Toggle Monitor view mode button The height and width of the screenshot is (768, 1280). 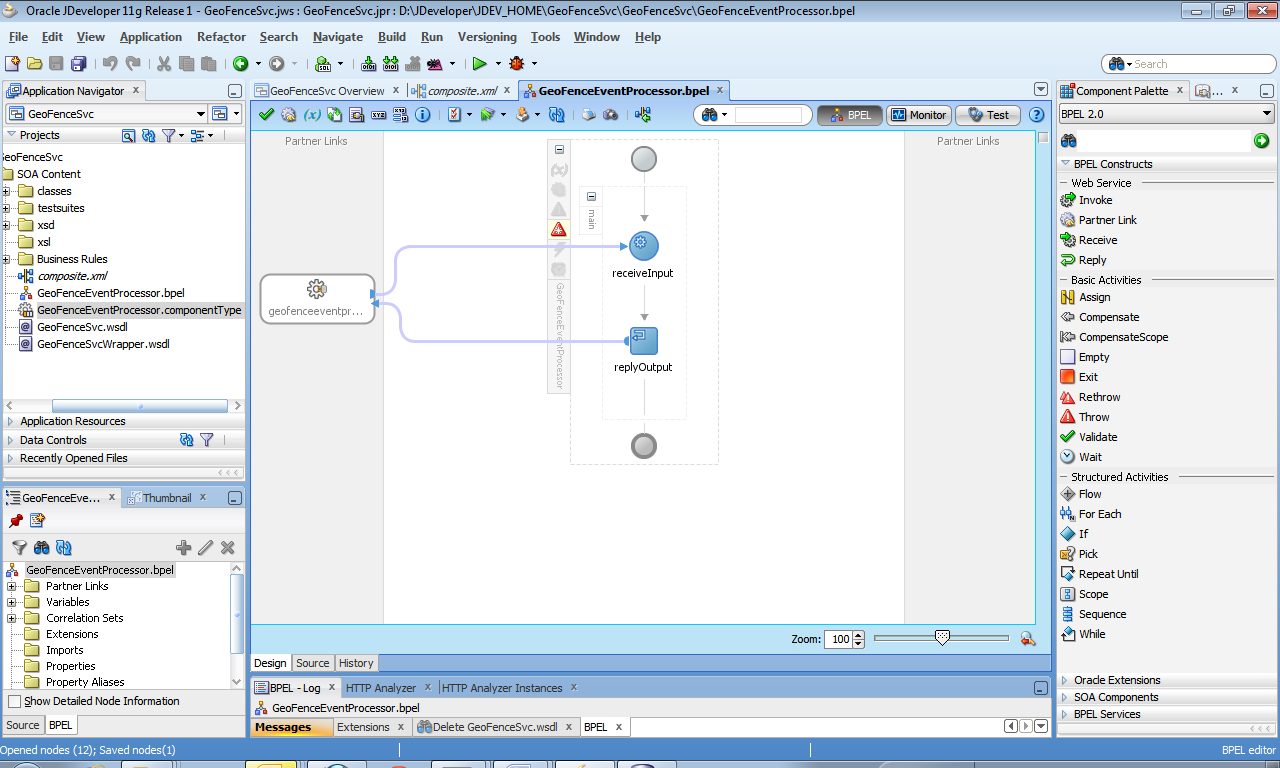tap(918, 115)
